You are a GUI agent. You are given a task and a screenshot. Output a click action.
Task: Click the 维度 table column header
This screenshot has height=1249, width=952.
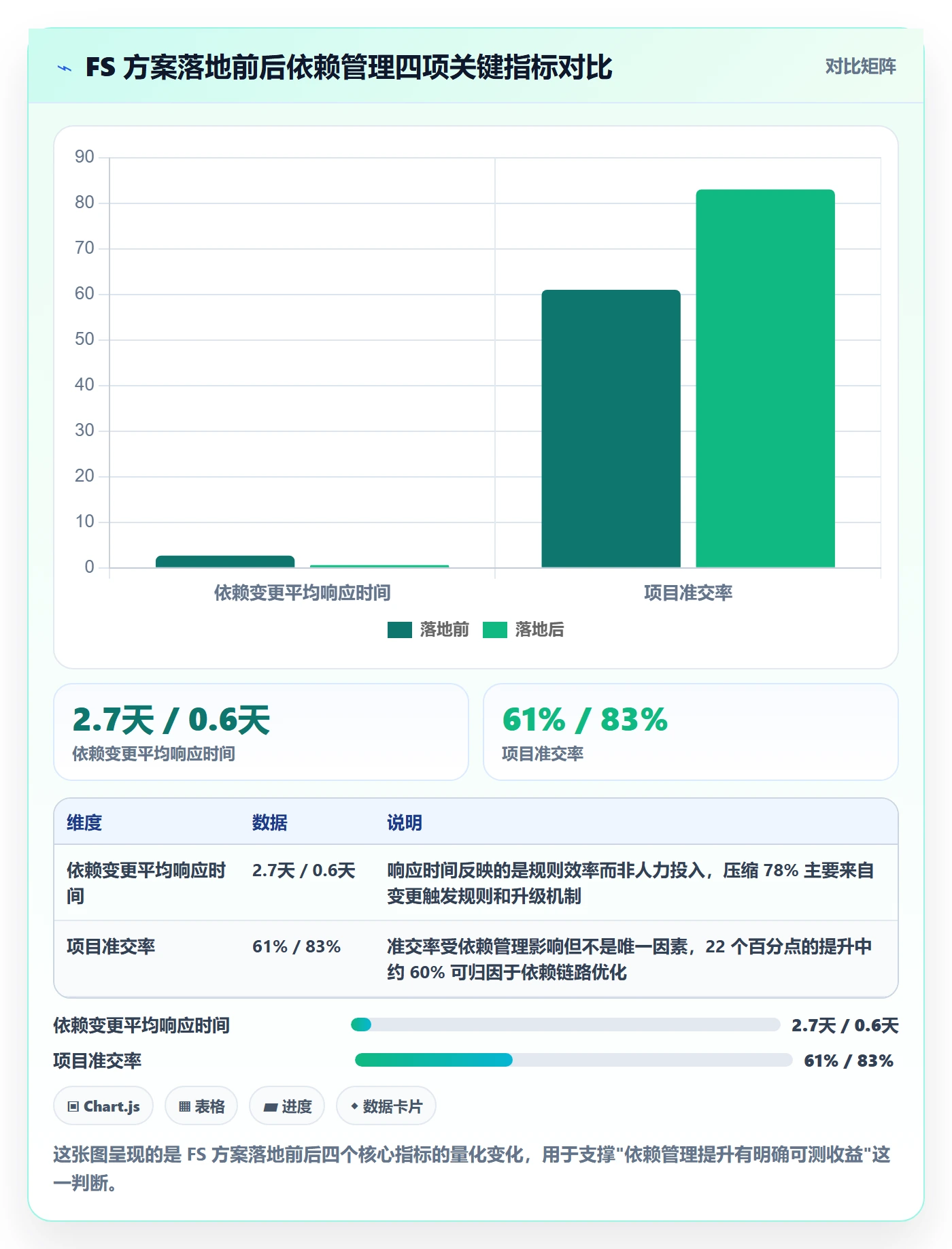point(84,822)
